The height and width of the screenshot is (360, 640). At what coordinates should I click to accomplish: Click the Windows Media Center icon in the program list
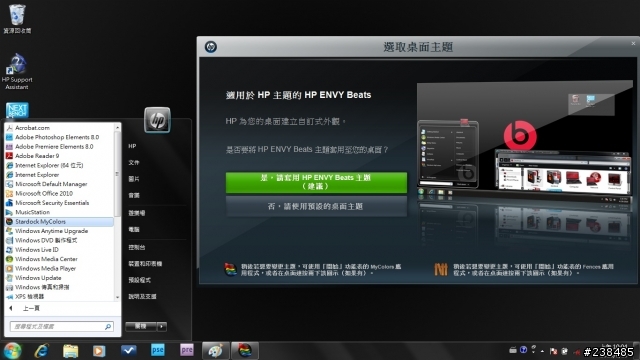pos(9,259)
